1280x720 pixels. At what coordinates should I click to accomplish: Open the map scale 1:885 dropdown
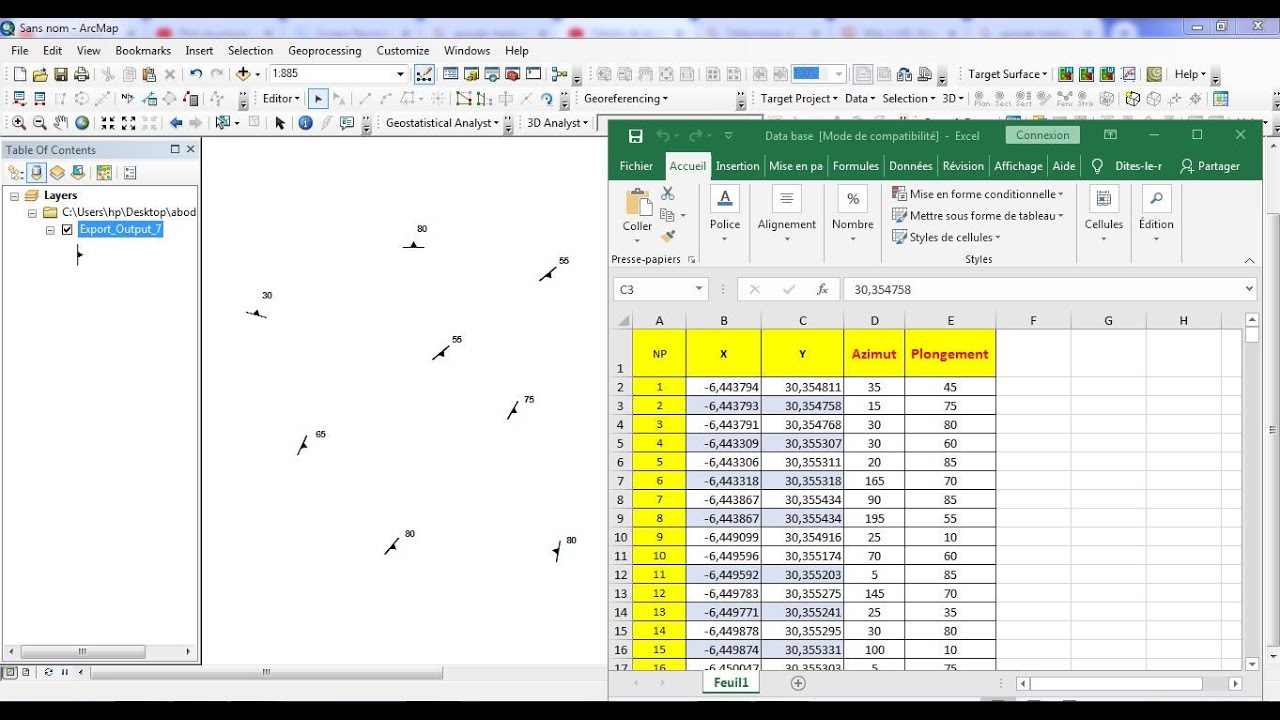coord(400,74)
